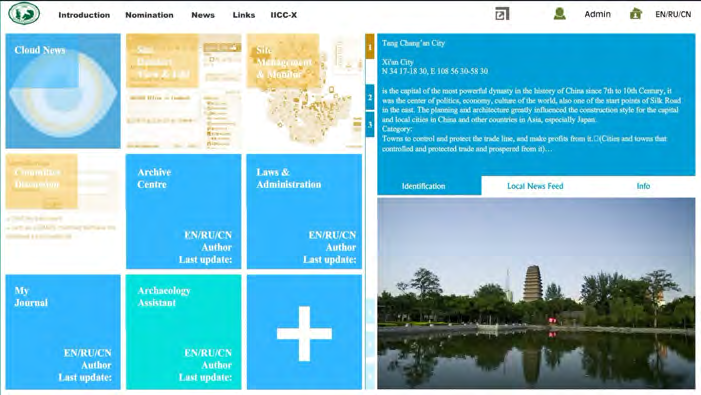
Task: Switch to the Info tab
Action: coord(643,186)
